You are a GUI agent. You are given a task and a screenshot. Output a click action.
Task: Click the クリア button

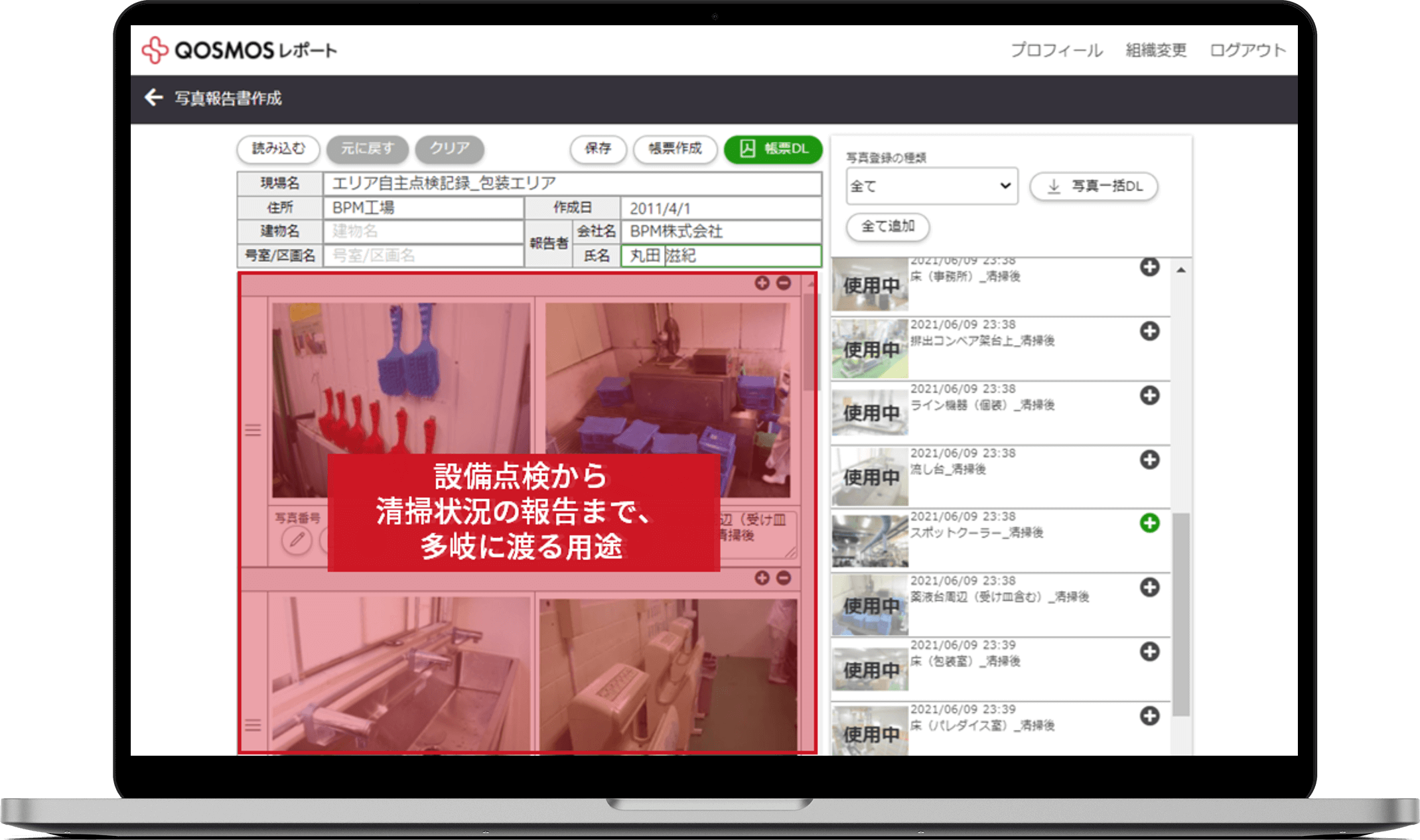click(x=449, y=149)
